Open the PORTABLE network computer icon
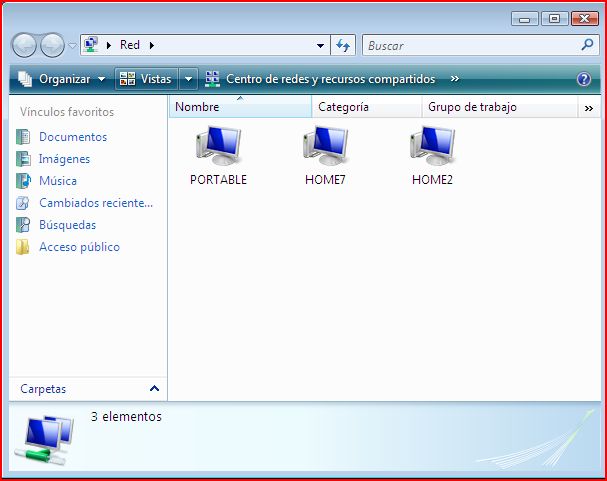This screenshot has height=481, width=607. 219,146
